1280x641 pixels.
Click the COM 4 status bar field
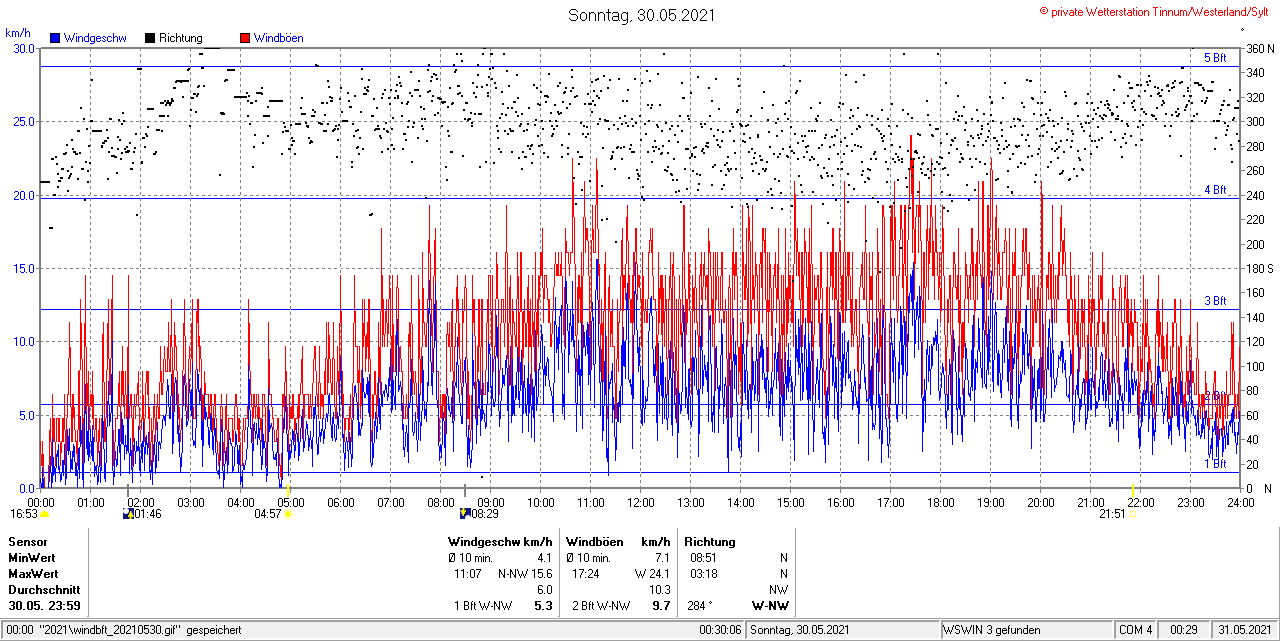coord(1136,630)
